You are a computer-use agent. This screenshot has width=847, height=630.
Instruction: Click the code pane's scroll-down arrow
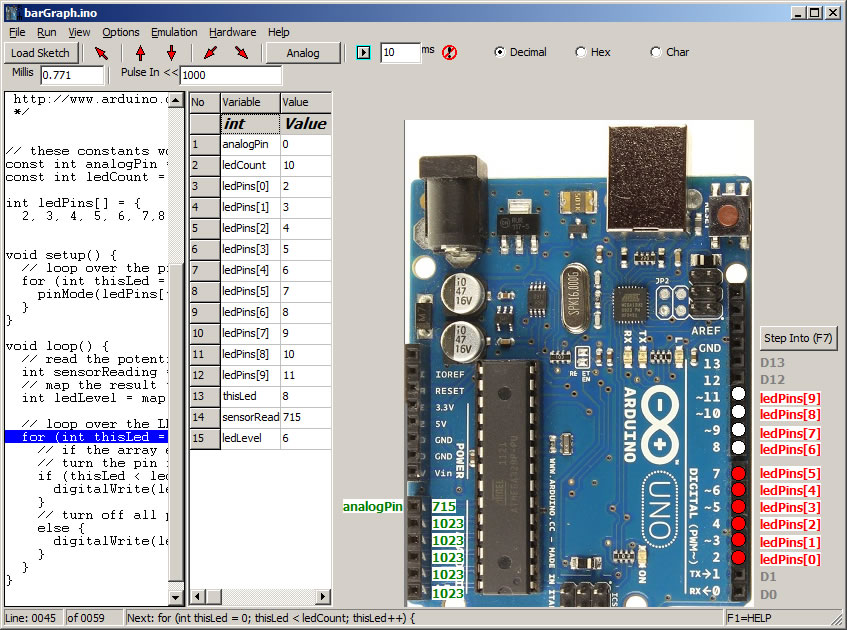[176, 598]
